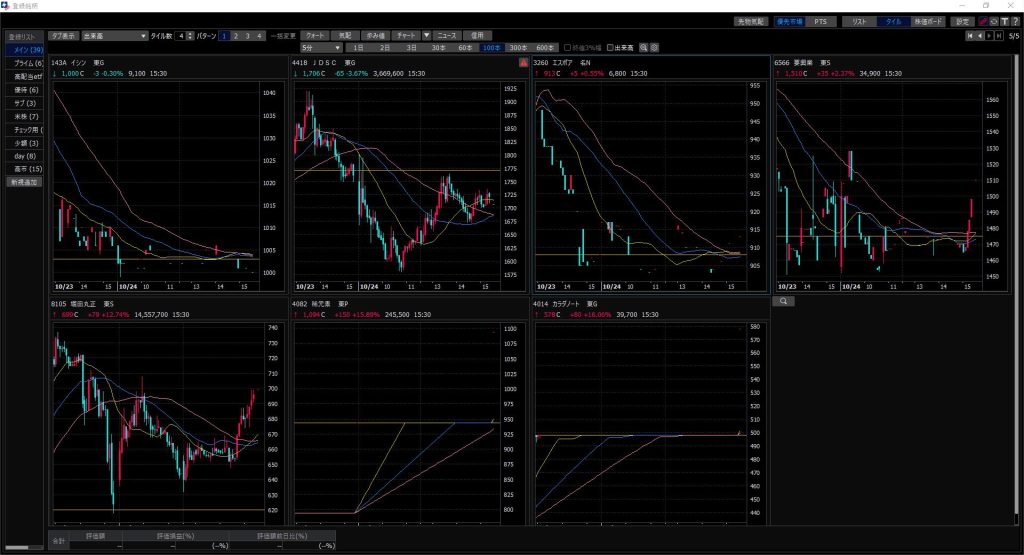Expand the arrow dropdown next to チャート
This screenshot has height=555, width=1024.
[427, 35]
